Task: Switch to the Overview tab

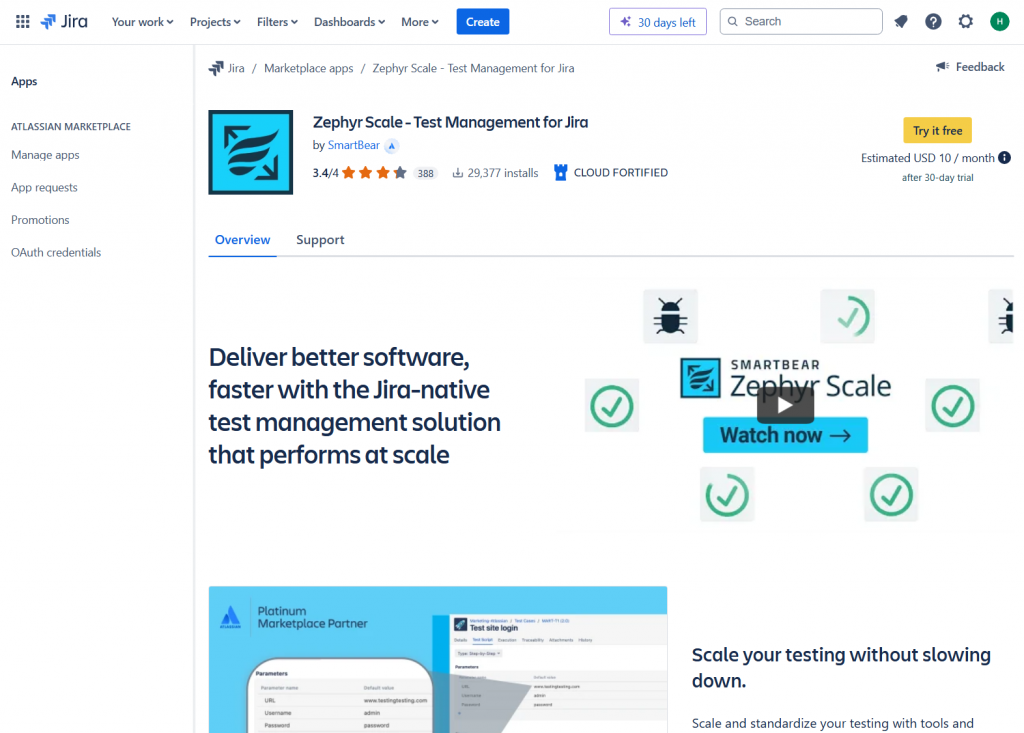Action: 242,240
